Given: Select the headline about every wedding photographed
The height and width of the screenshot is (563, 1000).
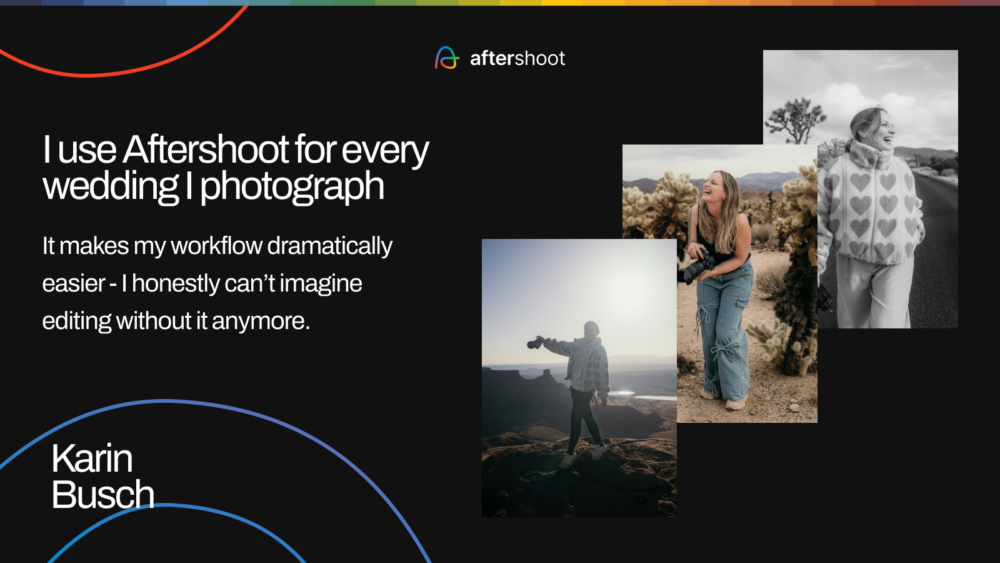Looking at the screenshot, I should [x=236, y=169].
